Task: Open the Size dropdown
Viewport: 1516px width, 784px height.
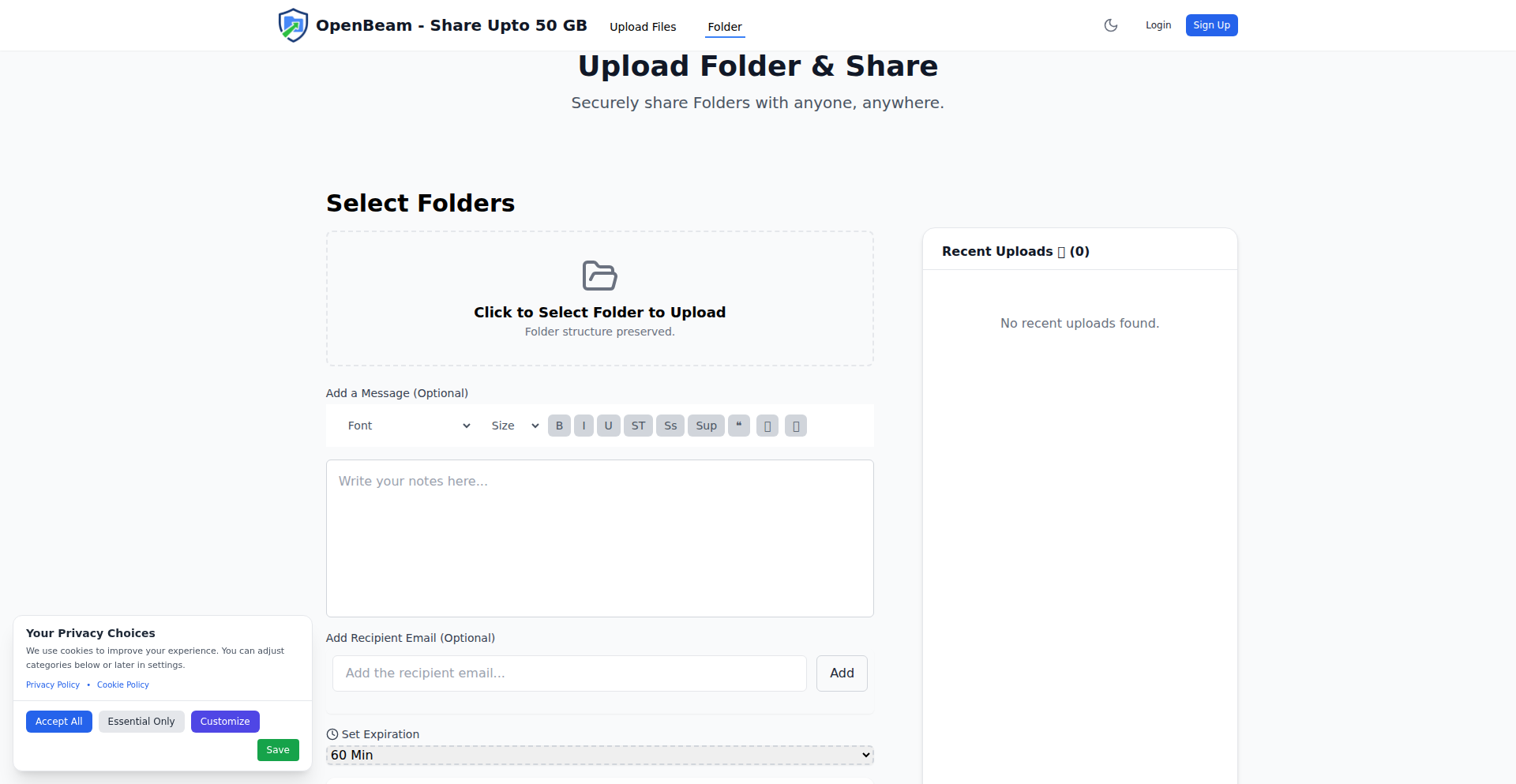Action: pos(515,426)
